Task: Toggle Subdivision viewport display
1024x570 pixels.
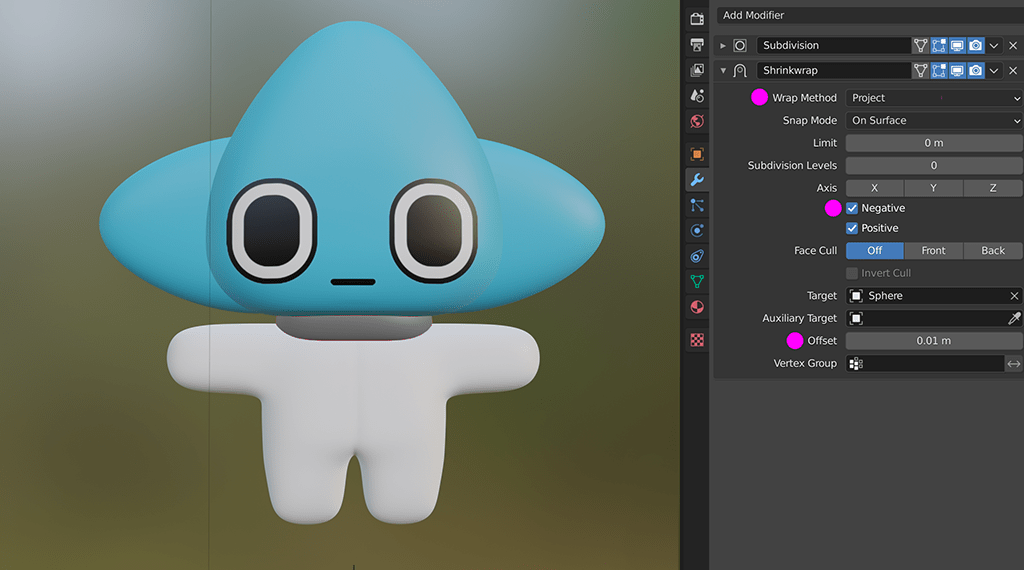Action: [957, 45]
